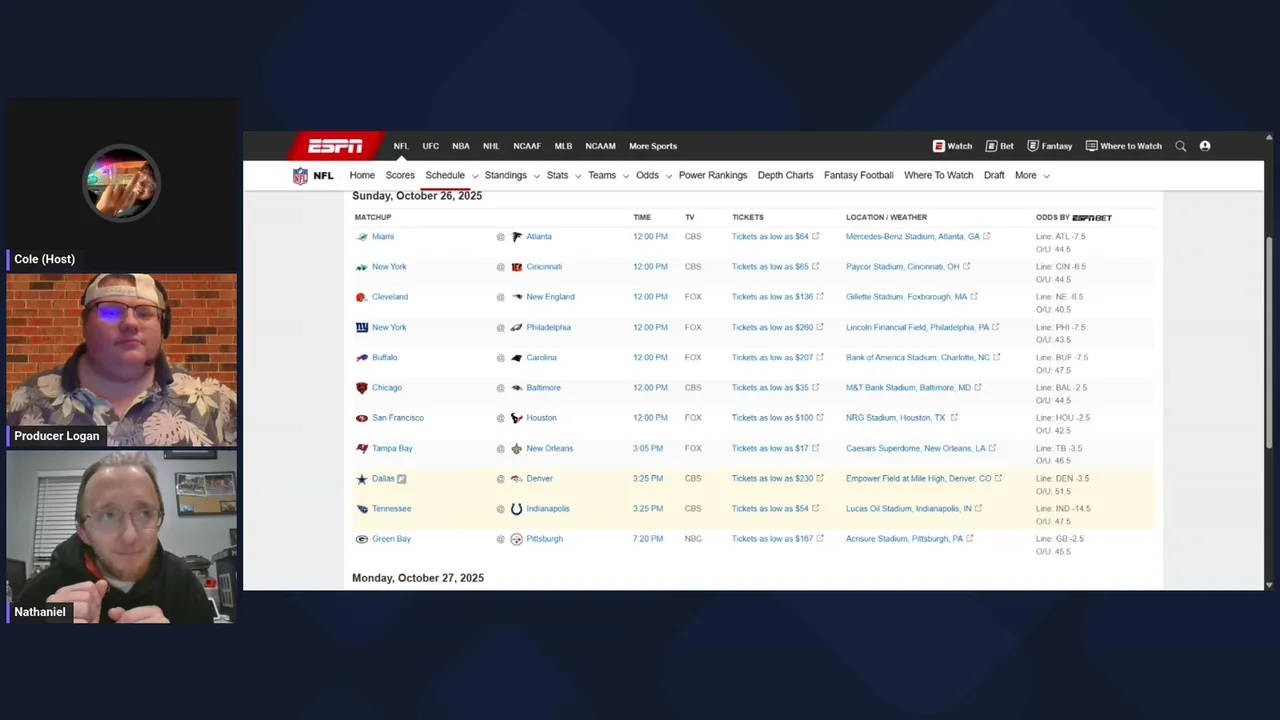This screenshot has height=720, width=1280.
Task: Open the Tampa Bay team link
Action: pyautogui.click(x=392, y=448)
